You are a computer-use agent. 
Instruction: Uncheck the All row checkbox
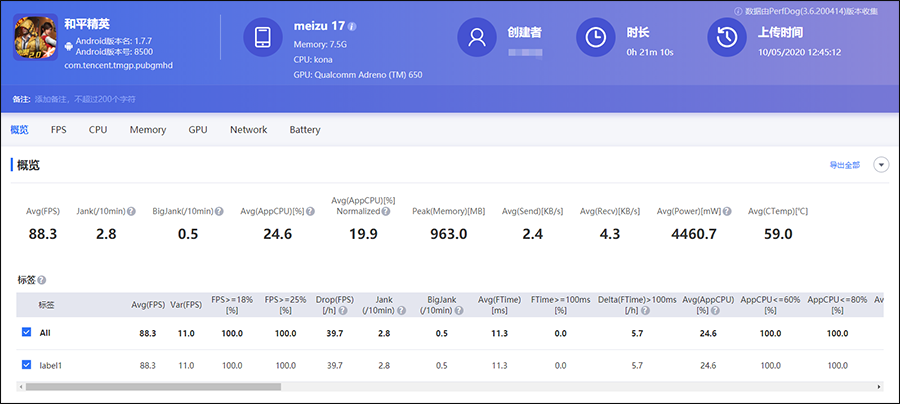(27, 333)
